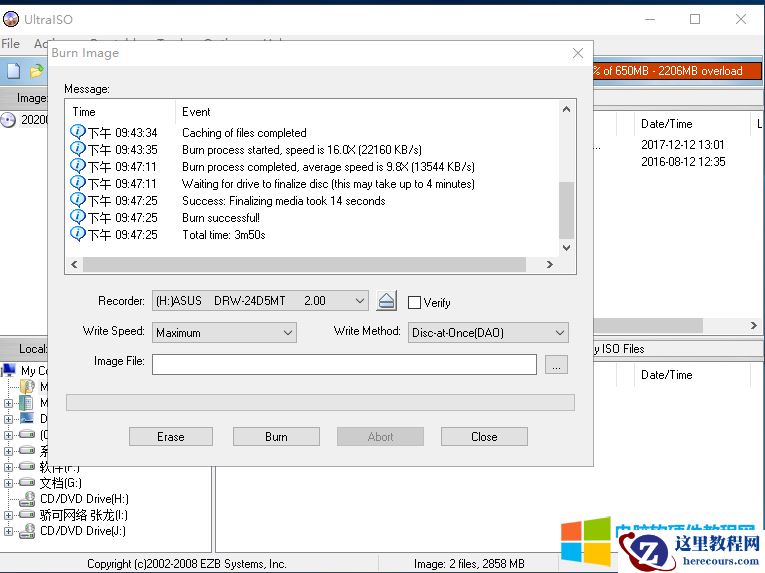Expand the CD/DVD Drive(J:) tree node

[x=8, y=531]
